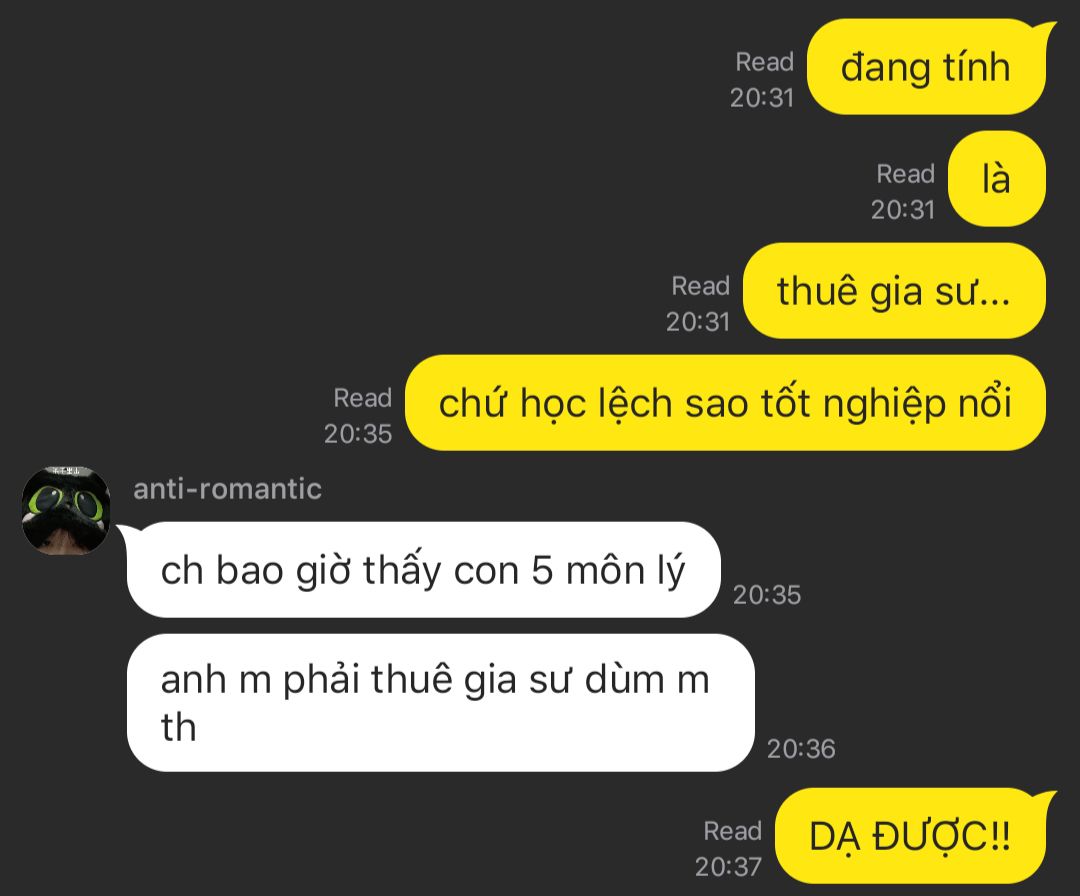Open anti-romantic's cat profile avatar
Image resolution: width=1080 pixels, height=896 pixels.
coord(66,510)
